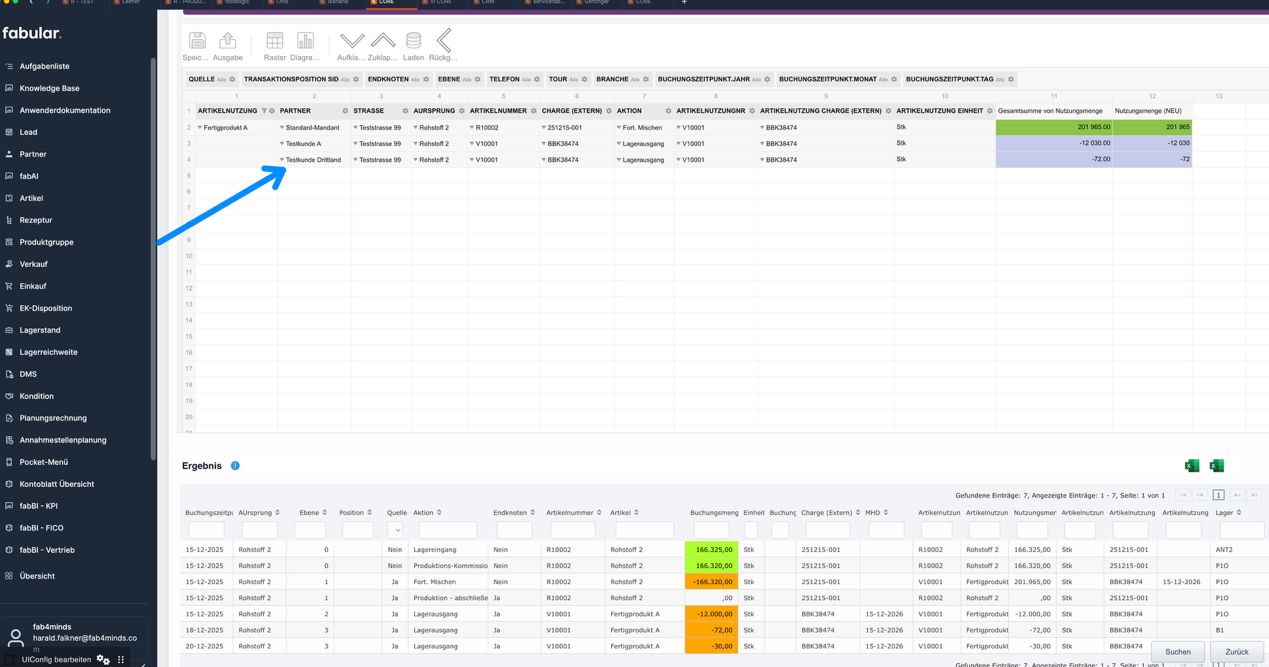Expand the Testkunde Drittland partner entry
1269x667 pixels.
282,160
